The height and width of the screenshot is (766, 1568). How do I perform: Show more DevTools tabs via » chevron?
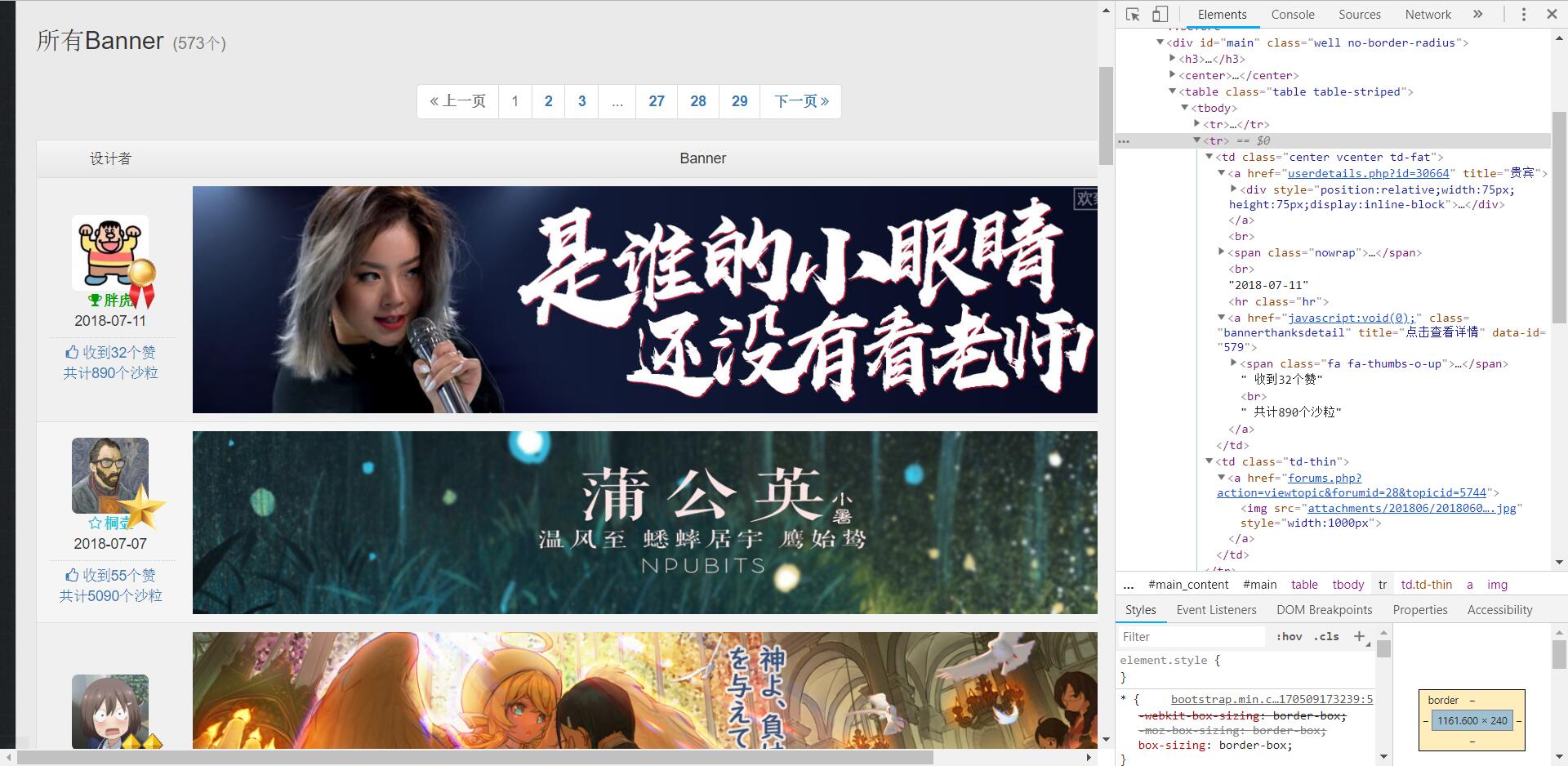(x=1477, y=14)
